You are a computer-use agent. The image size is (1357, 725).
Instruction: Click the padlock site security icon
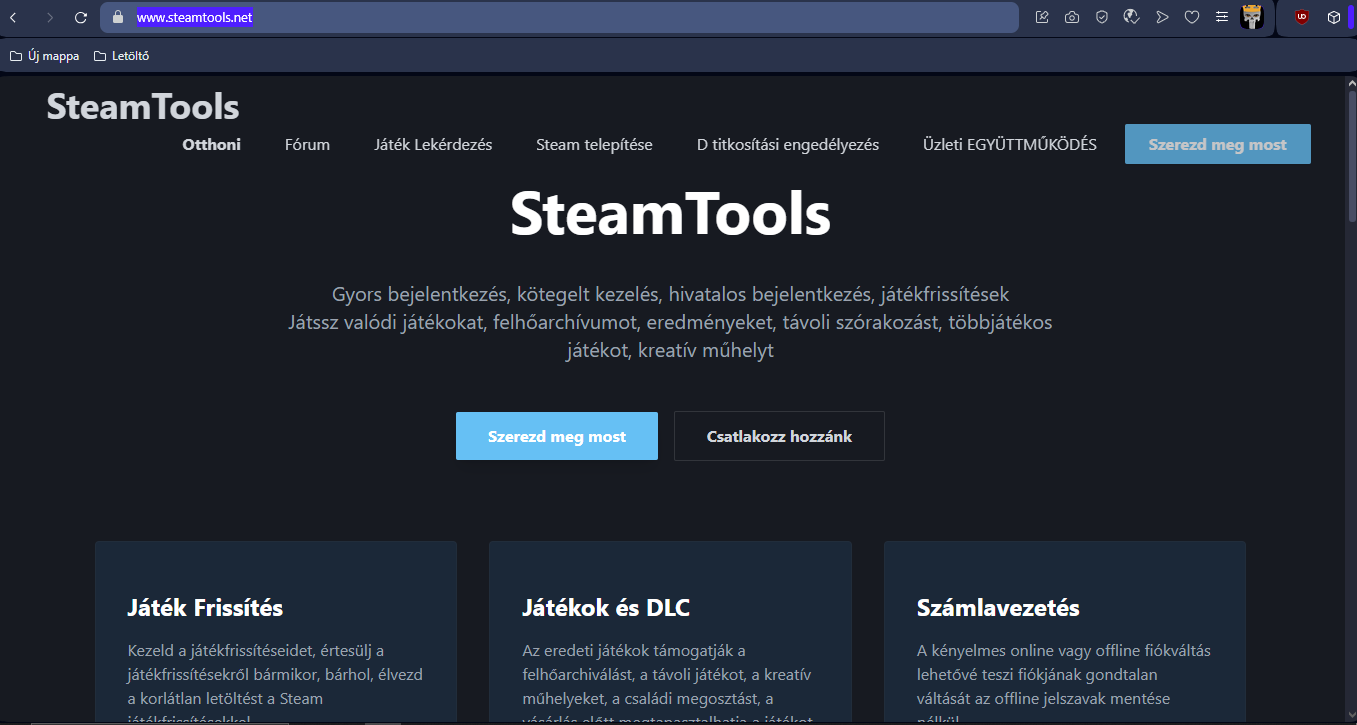[x=118, y=17]
